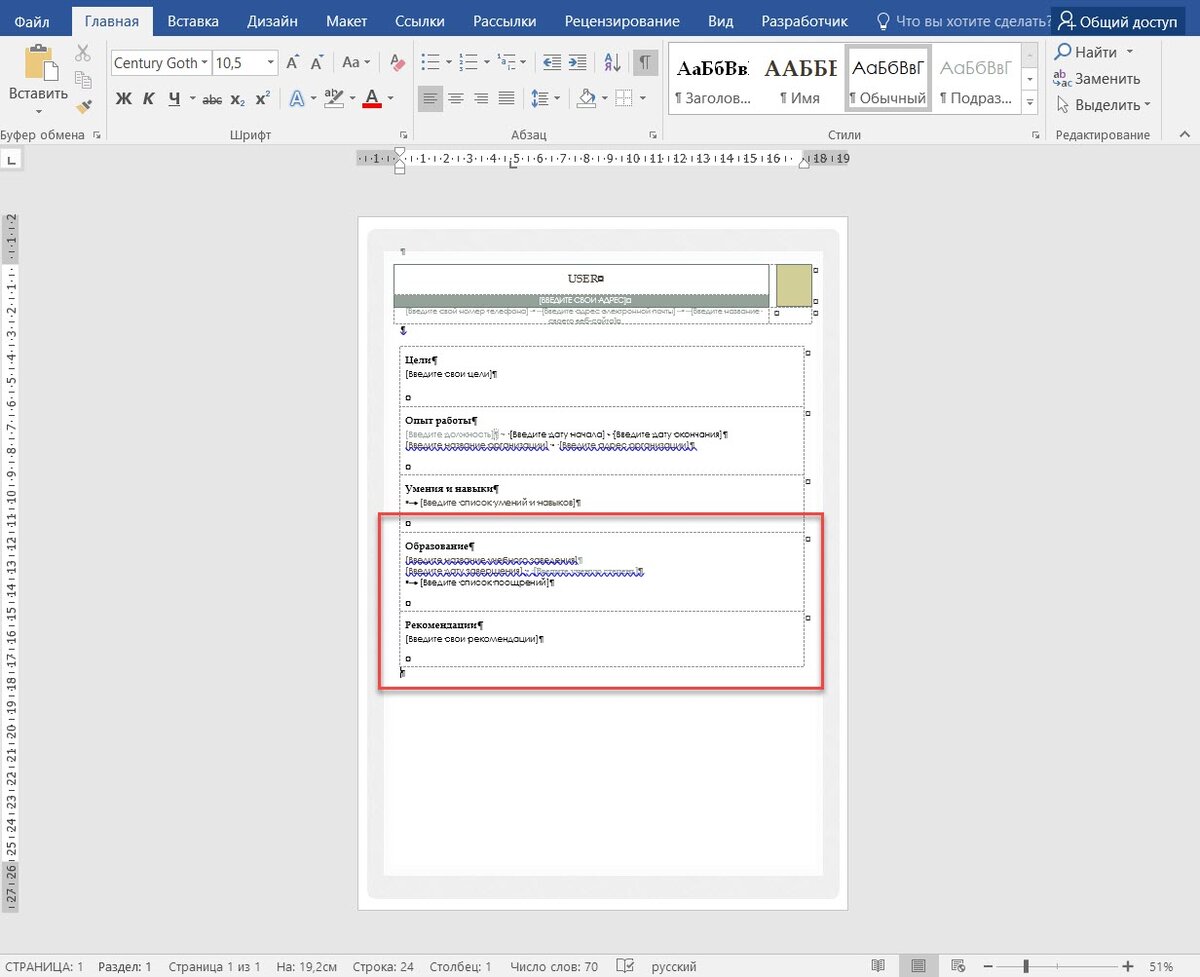1200x977 pixels.
Task: Toggle Bold (Ж) formatting
Action: pyautogui.click(x=124, y=98)
